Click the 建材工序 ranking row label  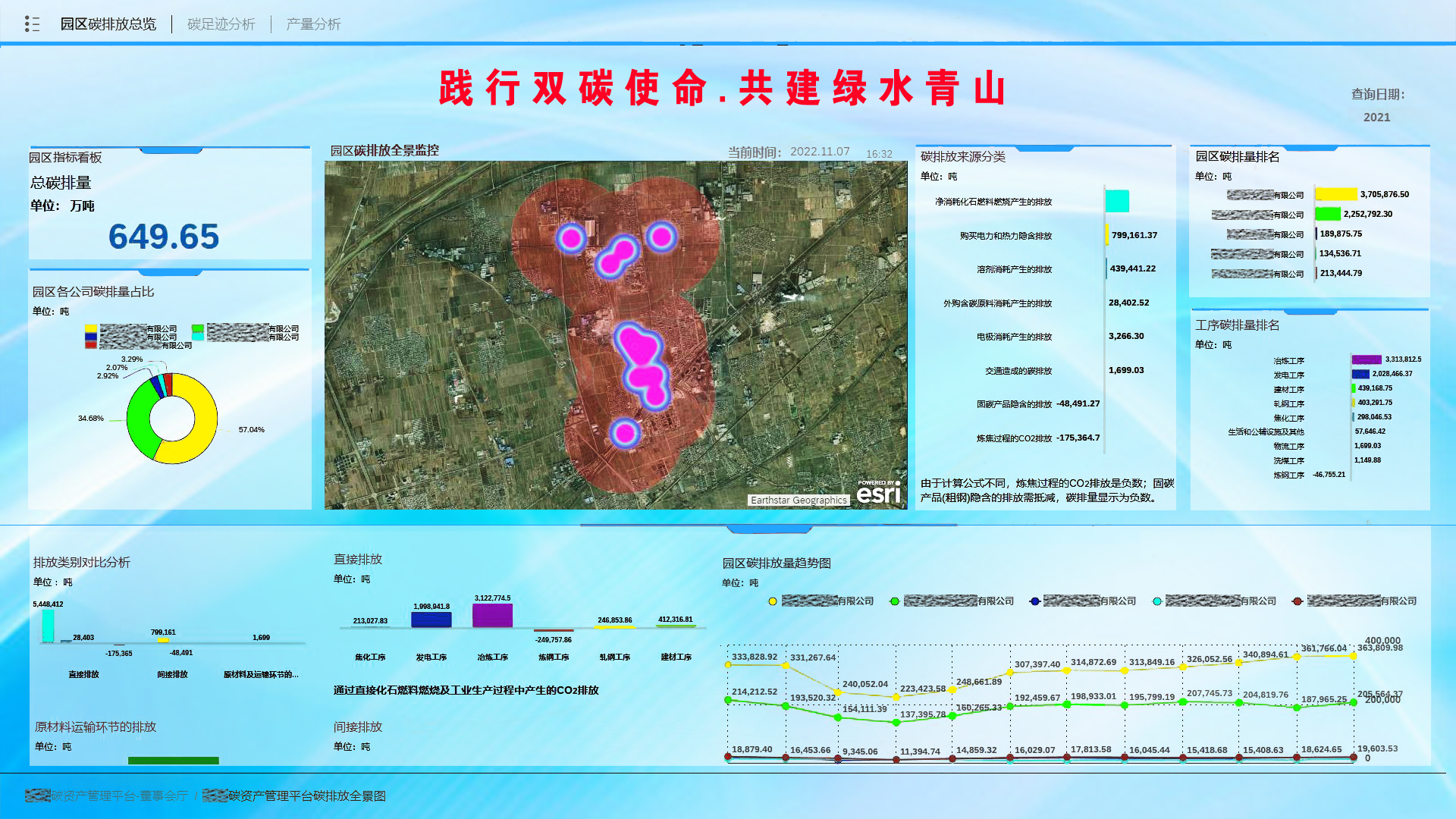[x=1288, y=389]
